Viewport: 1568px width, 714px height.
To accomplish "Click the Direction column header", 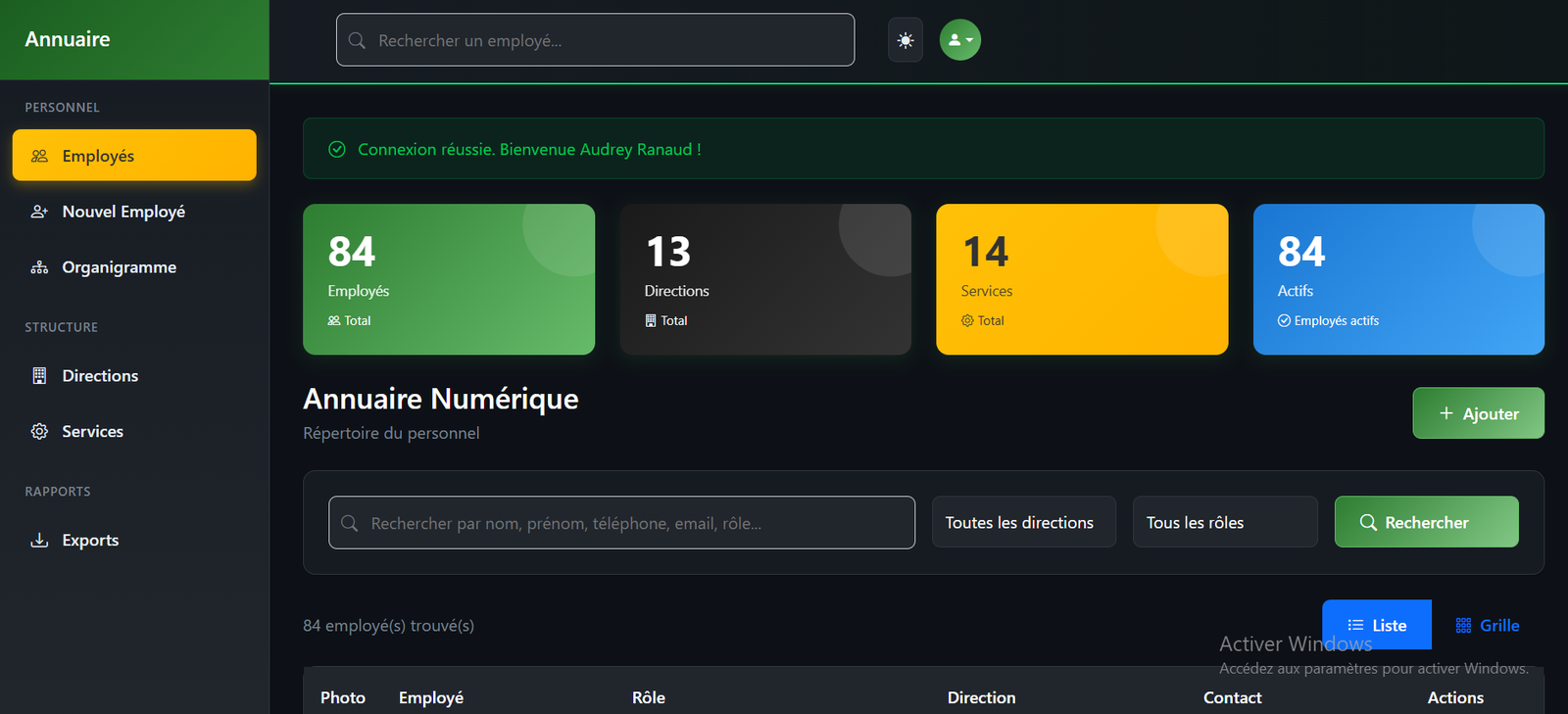I will point(981,697).
